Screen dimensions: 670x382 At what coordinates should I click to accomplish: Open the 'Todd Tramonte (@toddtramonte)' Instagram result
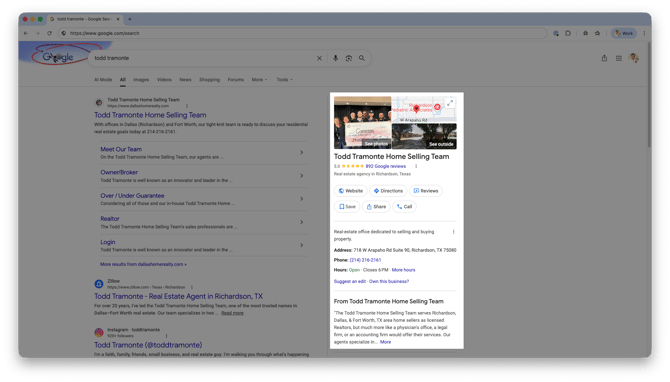(148, 345)
